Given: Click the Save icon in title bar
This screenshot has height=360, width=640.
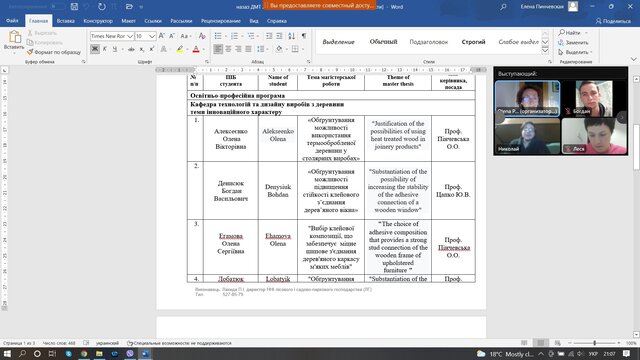Looking at the screenshot, I should click(74, 7).
